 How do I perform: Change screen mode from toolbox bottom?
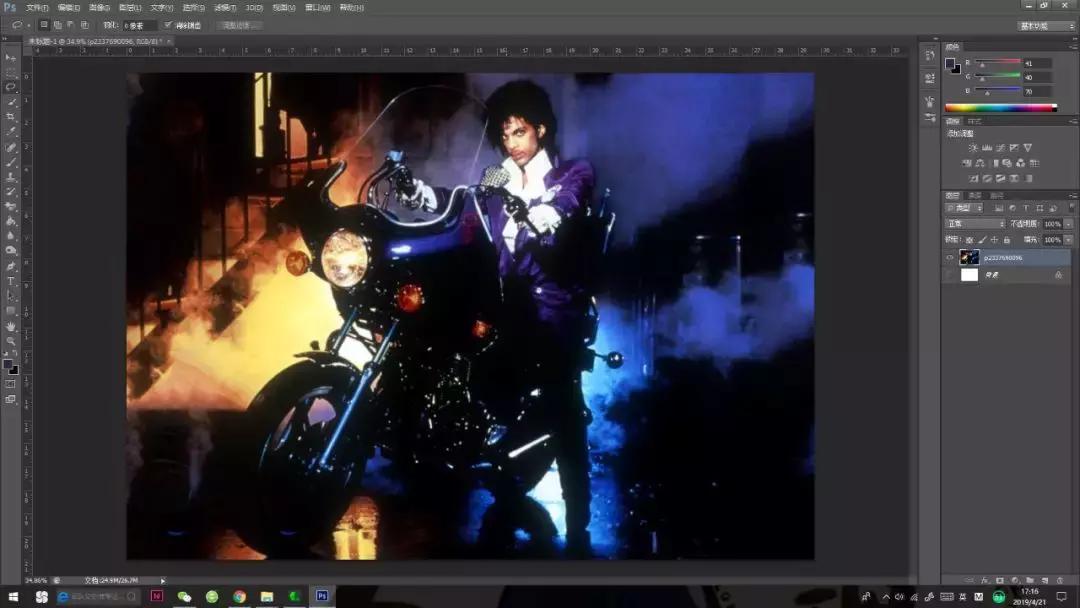pos(10,399)
